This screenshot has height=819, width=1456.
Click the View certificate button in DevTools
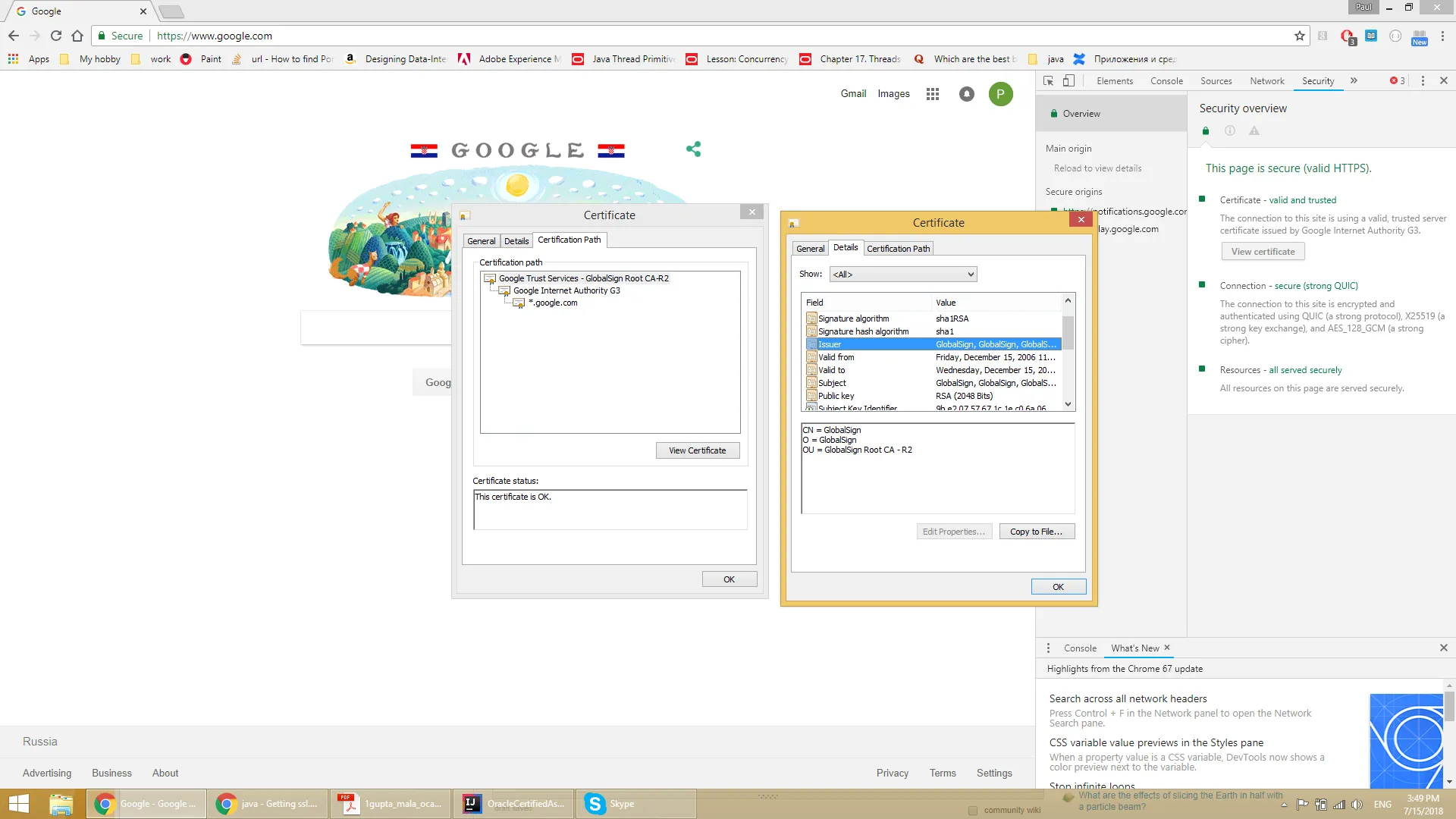coord(1263,252)
